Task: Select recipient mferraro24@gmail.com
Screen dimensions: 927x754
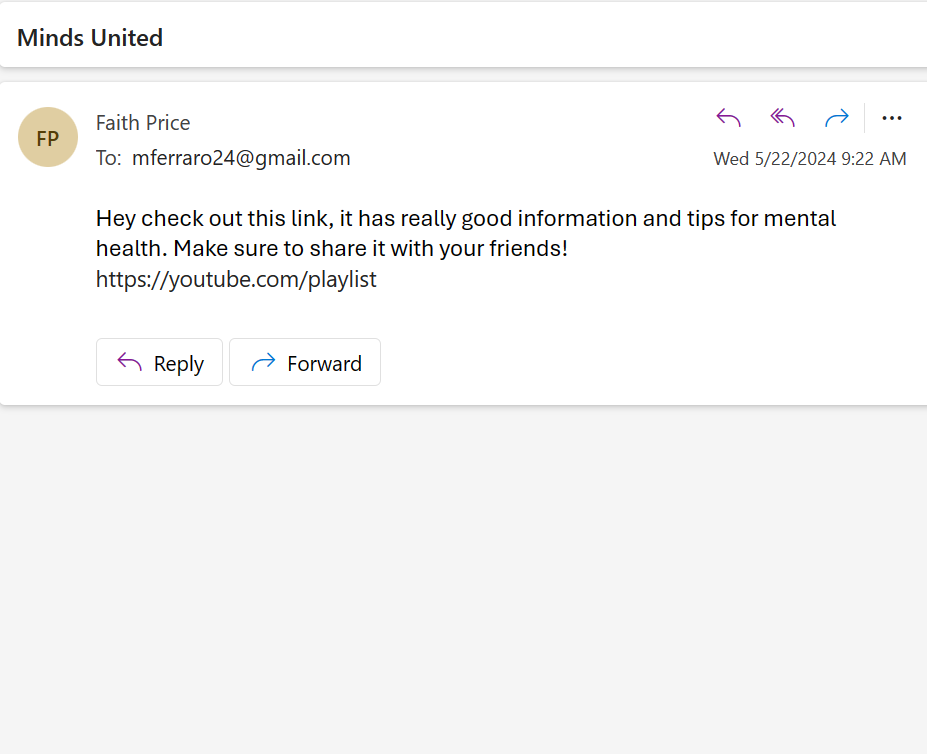Action: click(241, 158)
